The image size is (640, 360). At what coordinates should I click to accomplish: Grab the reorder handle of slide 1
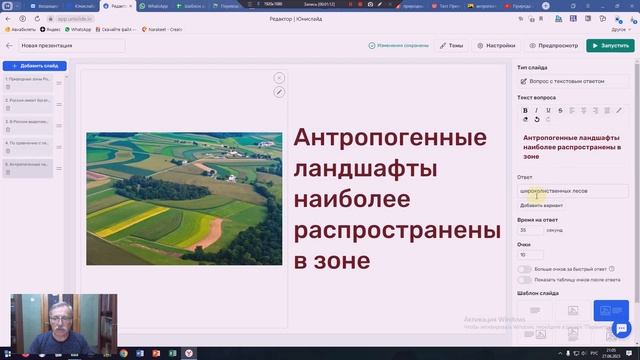(59, 83)
